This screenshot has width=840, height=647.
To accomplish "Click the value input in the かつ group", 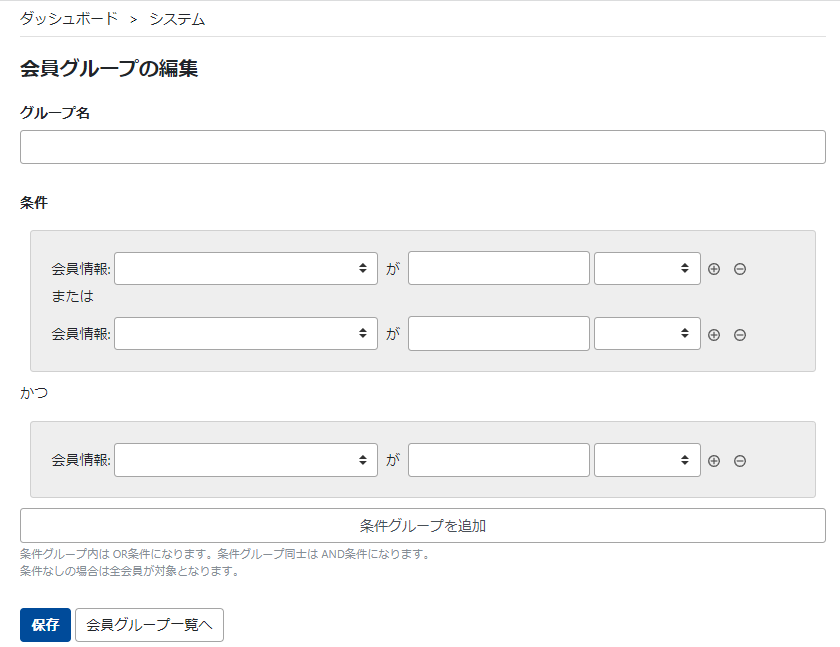I will (498, 460).
